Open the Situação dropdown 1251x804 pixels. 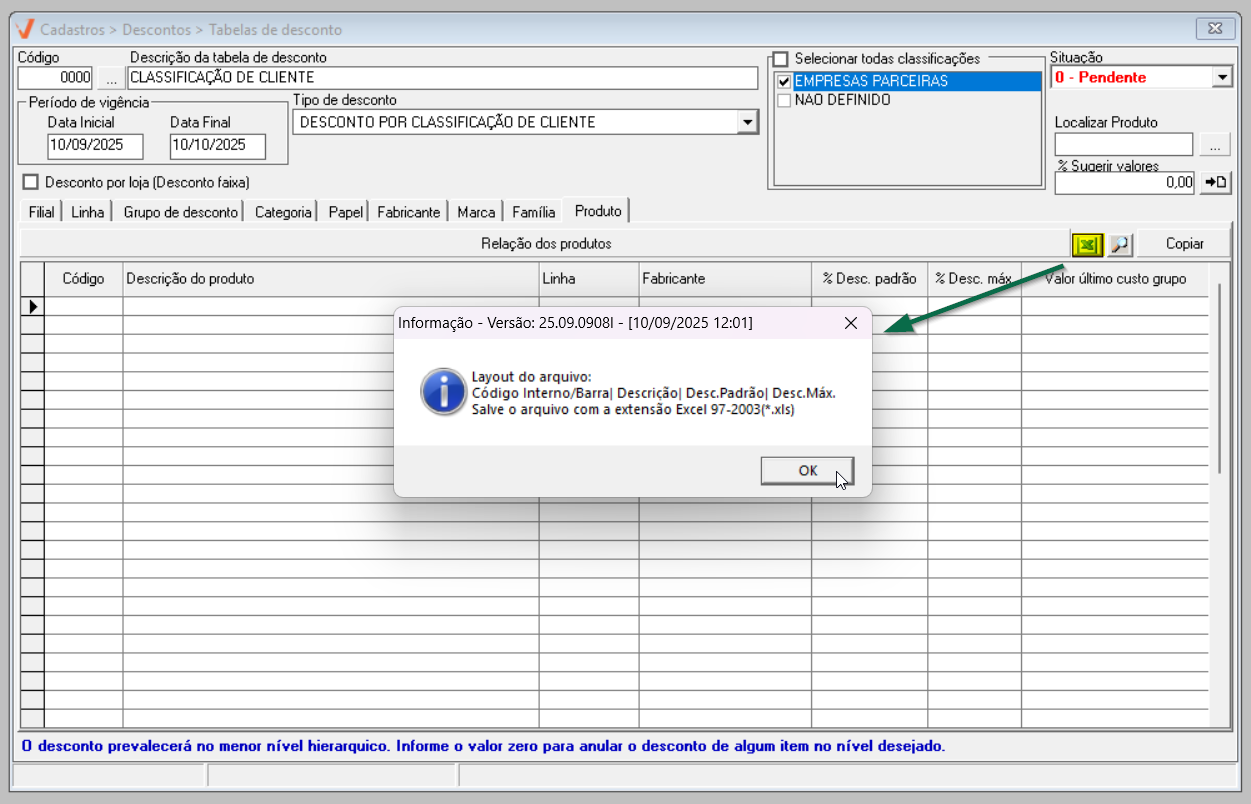click(1221, 77)
